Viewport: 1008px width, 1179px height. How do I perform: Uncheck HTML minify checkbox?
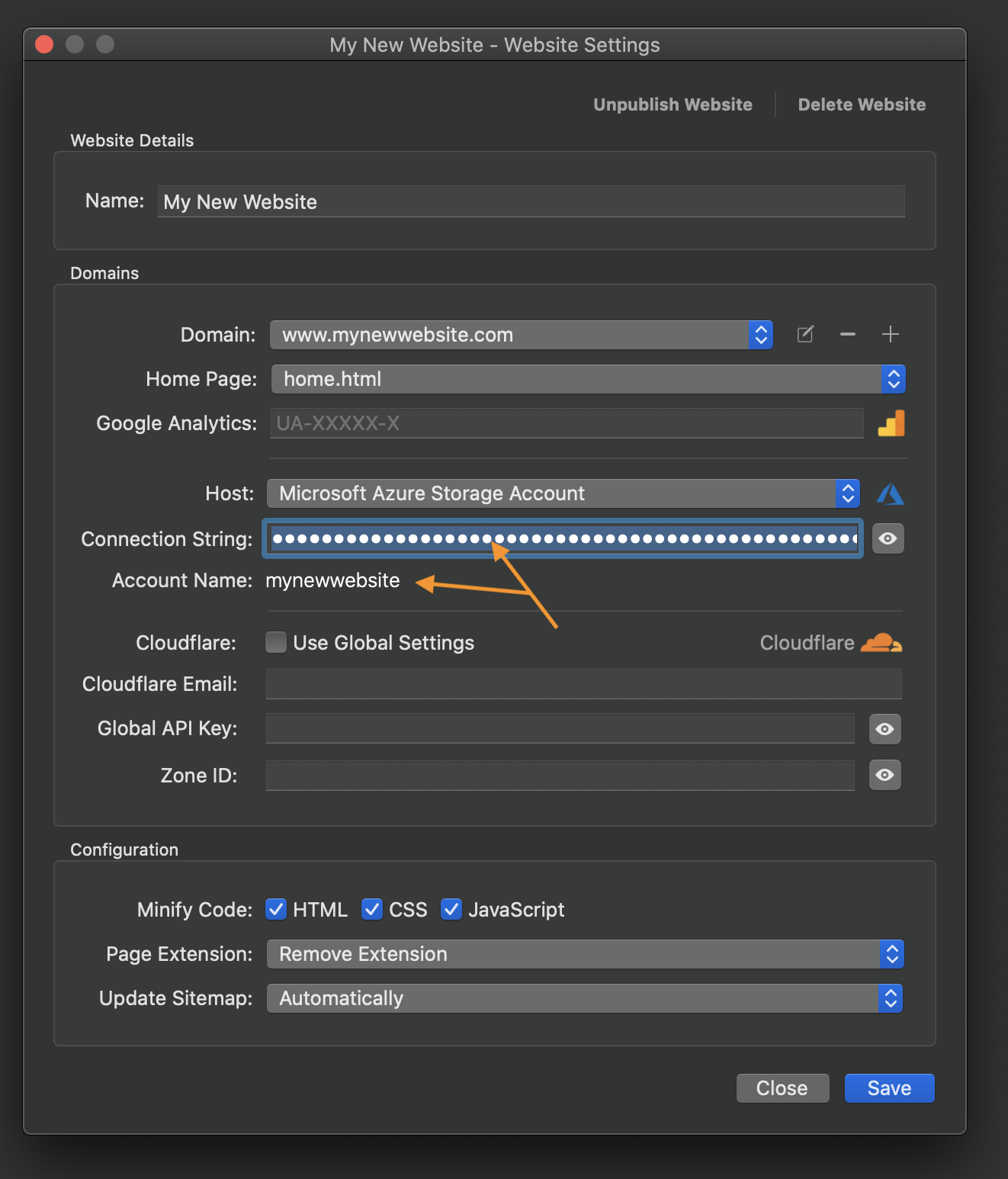coord(276,909)
